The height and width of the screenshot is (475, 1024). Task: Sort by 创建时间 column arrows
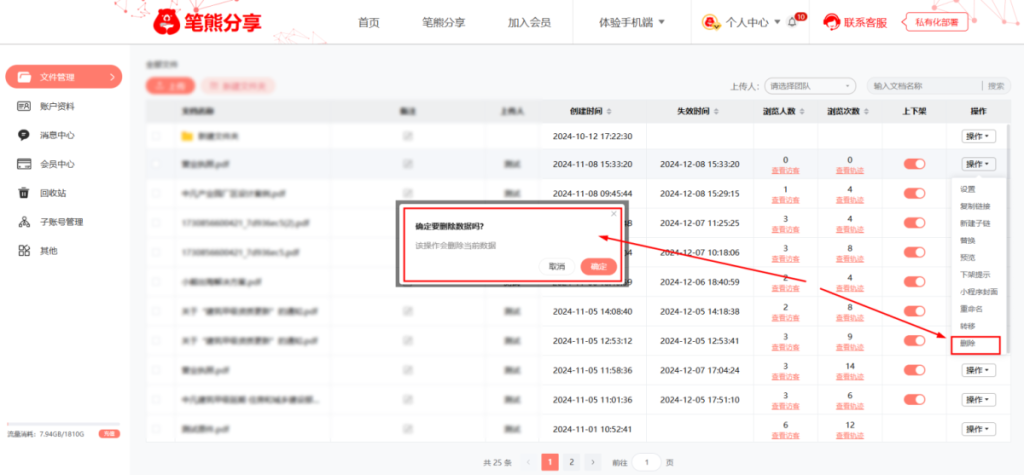pyautogui.click(x=609, y=112)
